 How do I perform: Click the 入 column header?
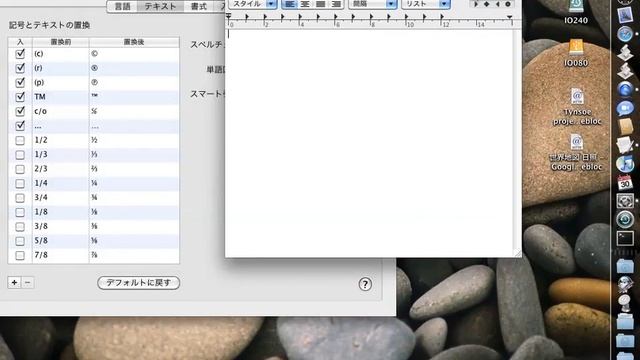click(x=20, y=42)
